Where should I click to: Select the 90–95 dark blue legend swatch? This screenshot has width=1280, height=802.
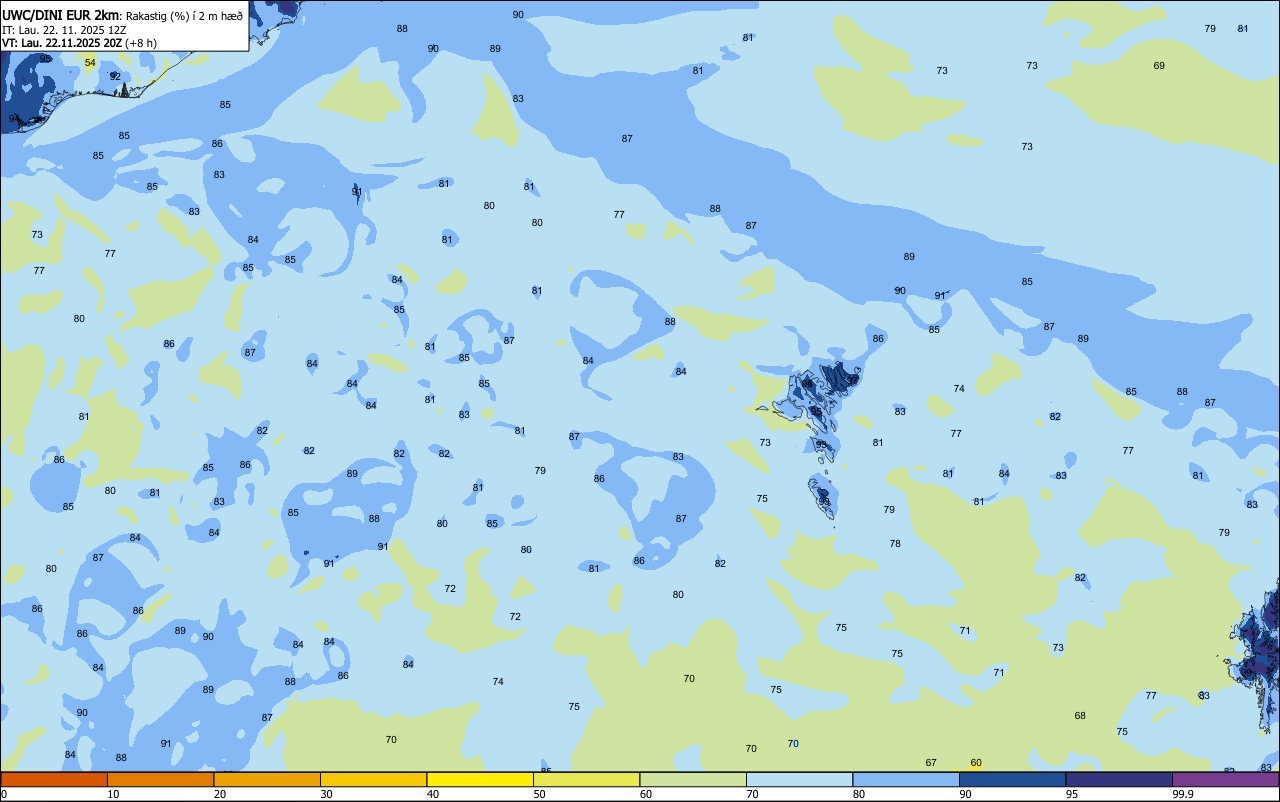click(1012, 780)
